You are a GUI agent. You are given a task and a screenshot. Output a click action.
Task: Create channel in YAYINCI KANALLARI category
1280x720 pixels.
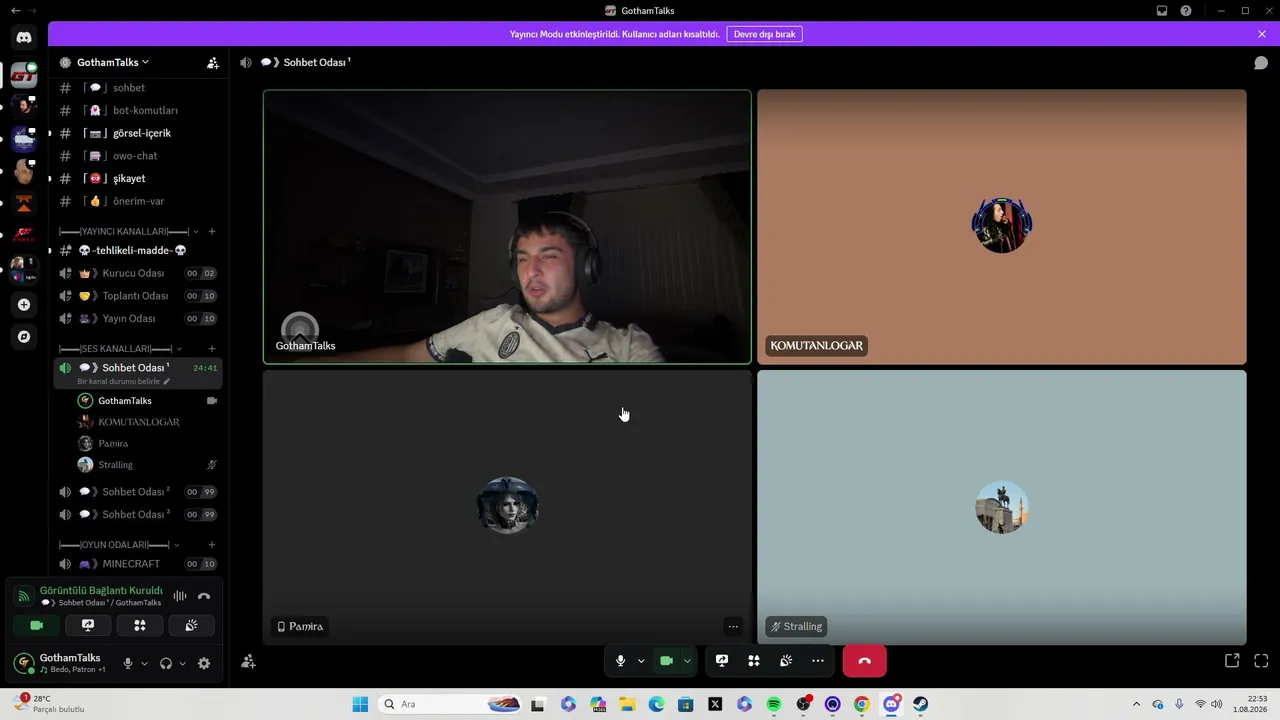(211, 231)
